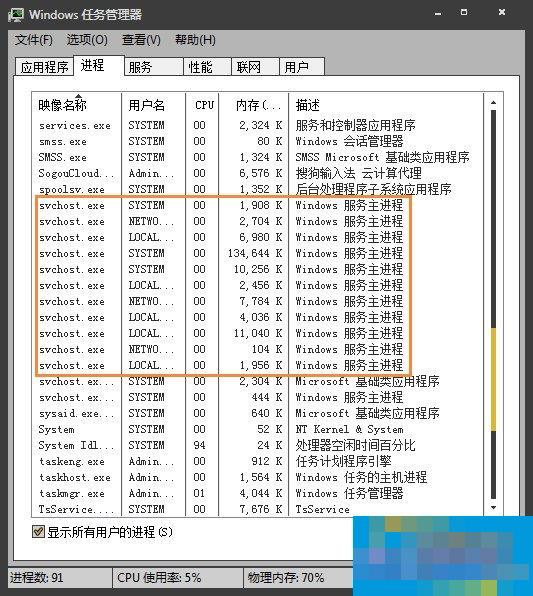
Task: Select svchost.exe row using 134,644 K
Action: click(x=257, y=253)
